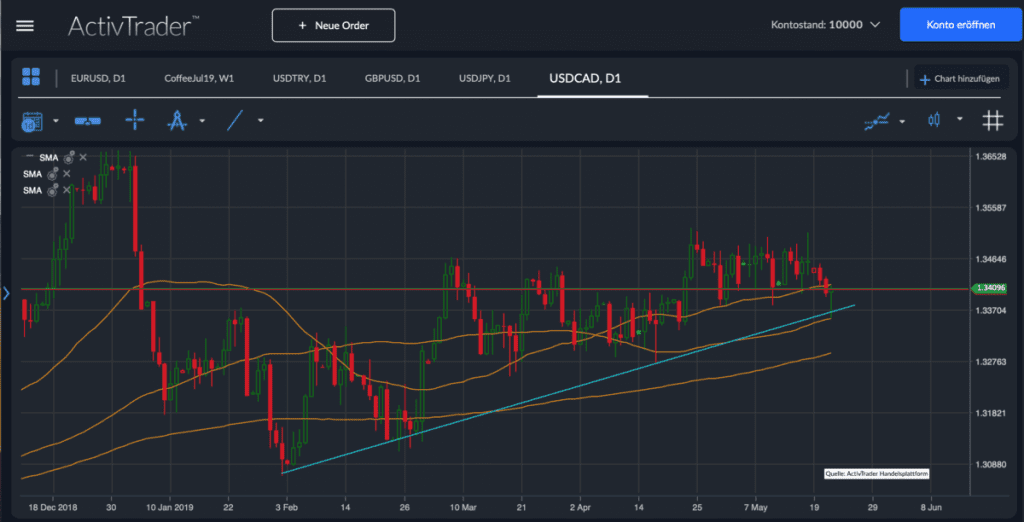1024x522 pixels.
Task: Click the 3 Feb date label
Action: click(x=286, y=506)
